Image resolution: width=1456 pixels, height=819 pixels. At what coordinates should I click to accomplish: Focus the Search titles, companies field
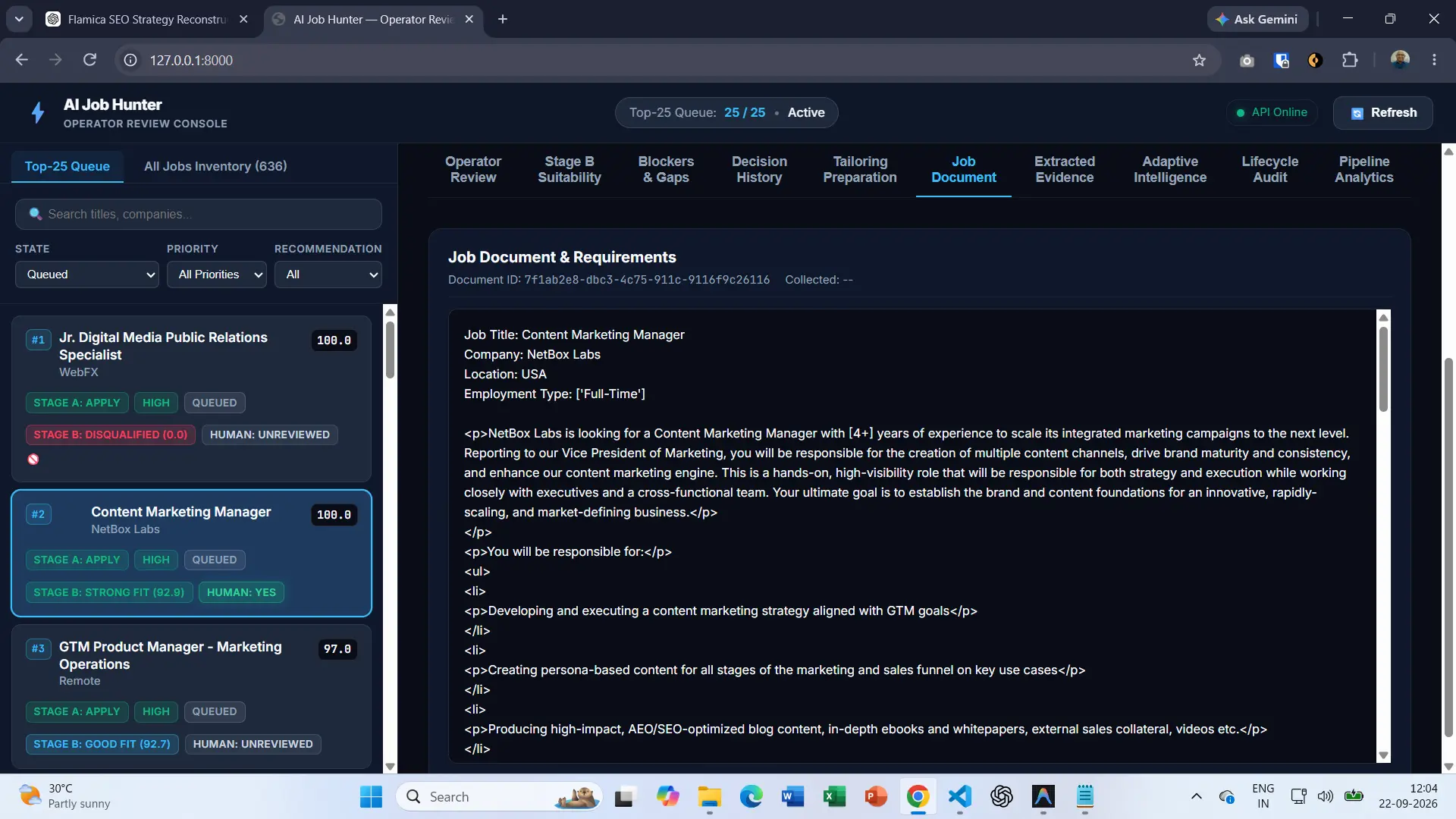point(199,215)
